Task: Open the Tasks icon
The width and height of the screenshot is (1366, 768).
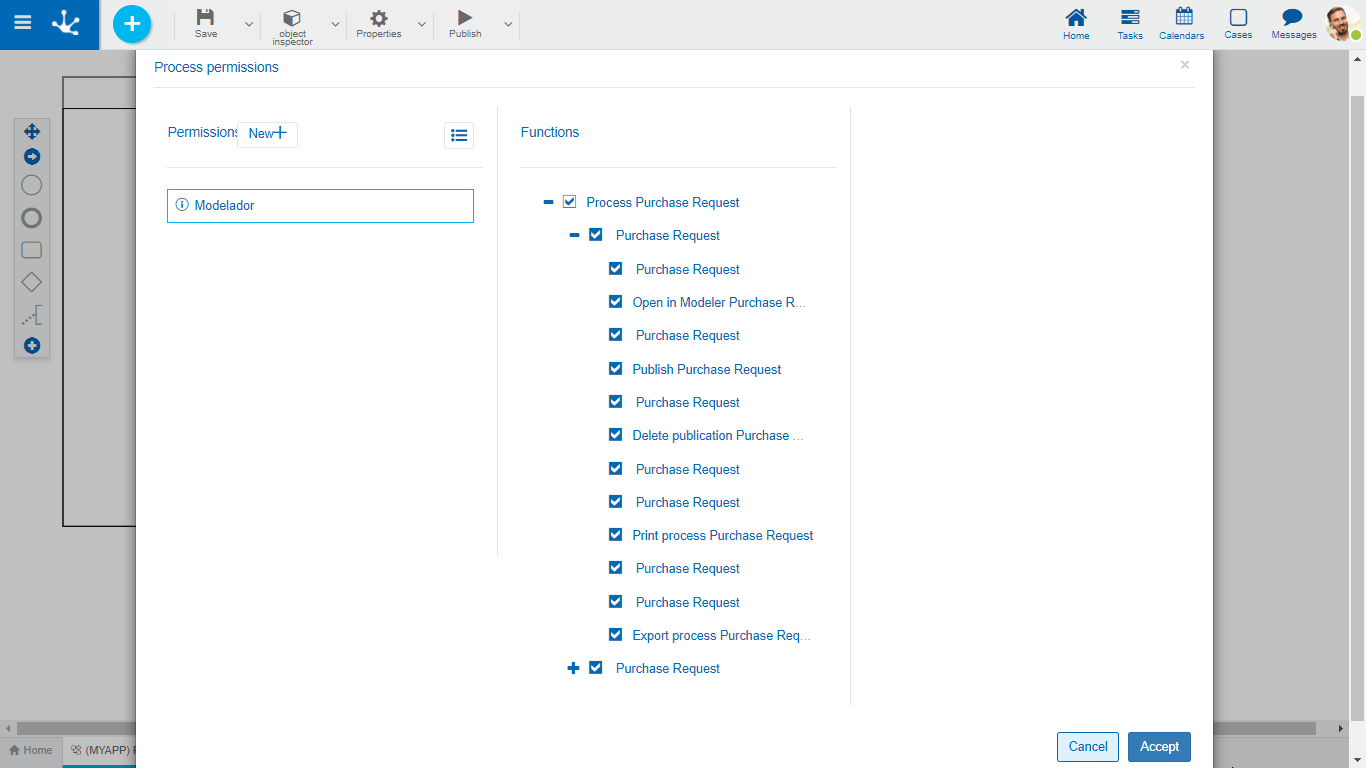Action: [x=1130, y=24]
